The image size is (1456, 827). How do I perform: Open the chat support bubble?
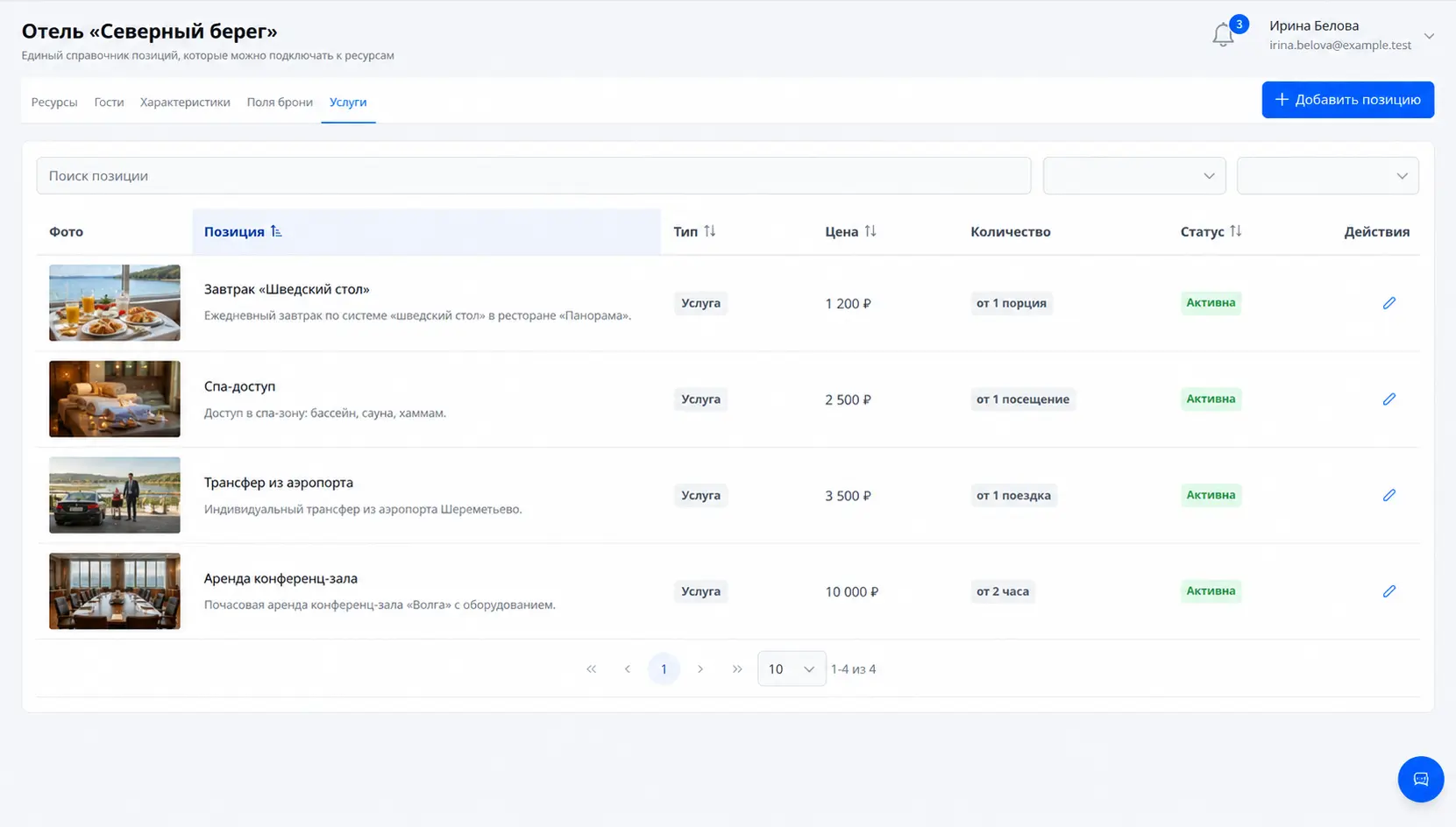(x=1420, y=779)
